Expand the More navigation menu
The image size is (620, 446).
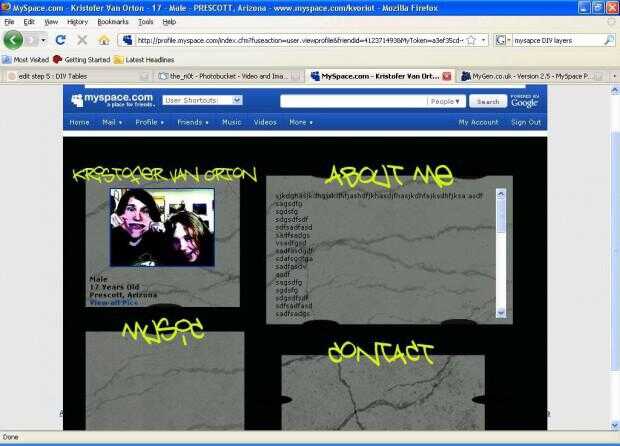301,122
